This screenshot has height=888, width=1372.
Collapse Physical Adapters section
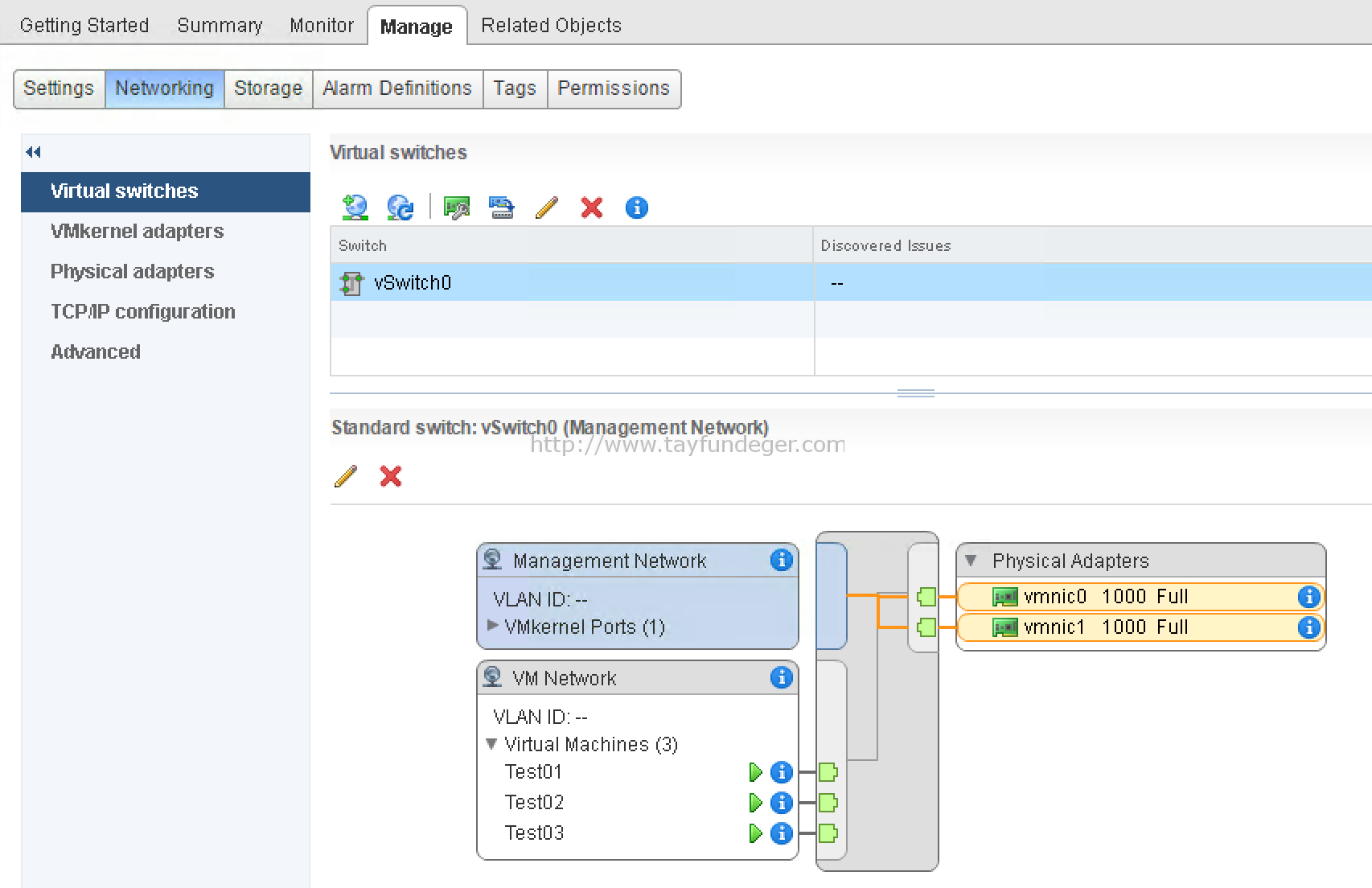(x=971, y=560)
